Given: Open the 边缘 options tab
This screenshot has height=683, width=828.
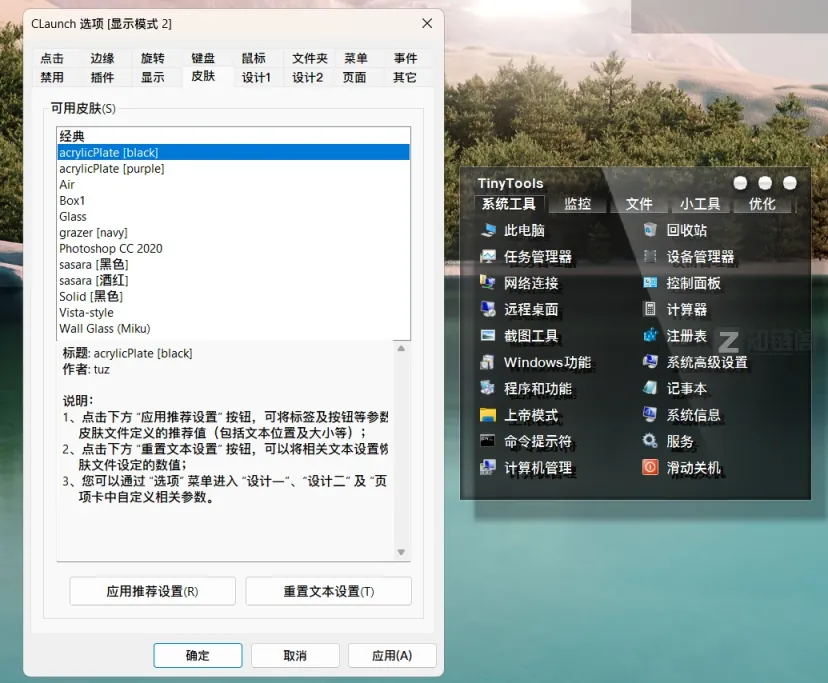Looking at the screenshot, I should coord(102,58).
